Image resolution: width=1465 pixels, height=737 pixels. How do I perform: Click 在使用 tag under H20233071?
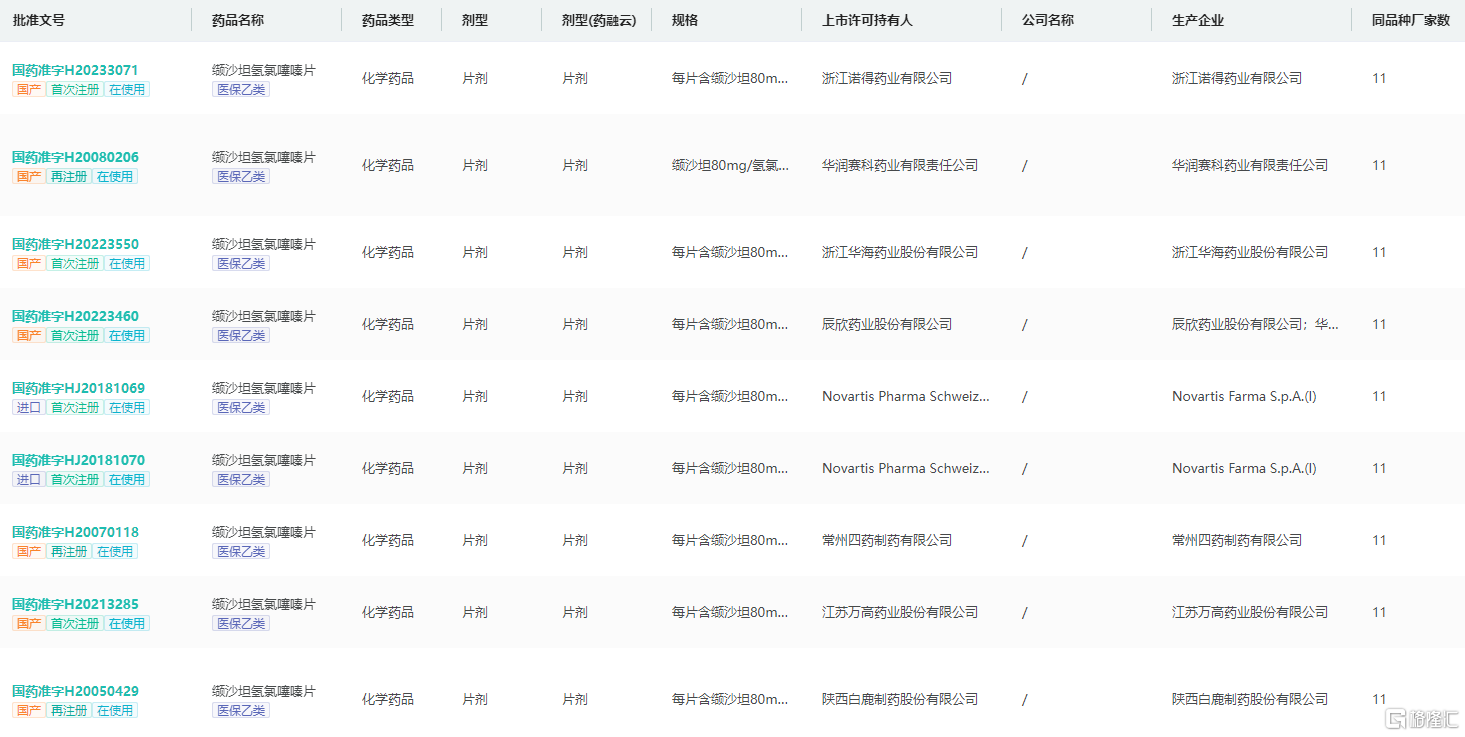127,89
